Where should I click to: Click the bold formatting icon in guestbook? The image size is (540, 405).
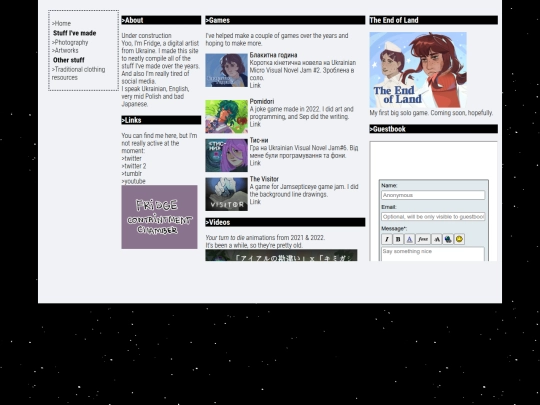point(398,239)
